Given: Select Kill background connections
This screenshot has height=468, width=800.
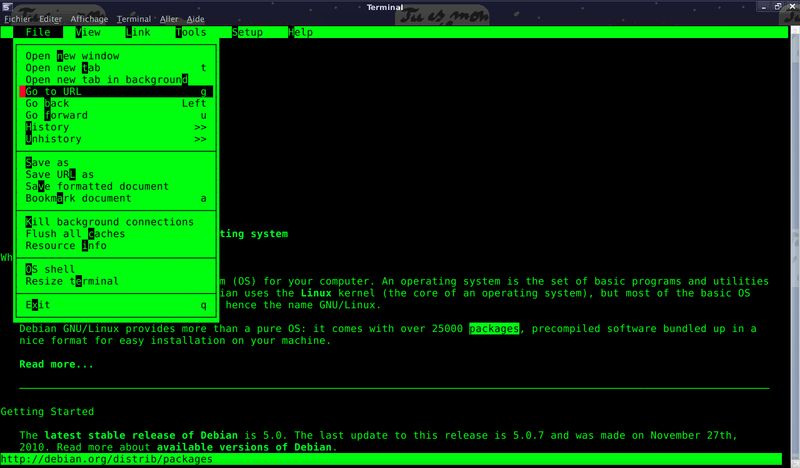Looking at the screenshot, I should point(116,222).
